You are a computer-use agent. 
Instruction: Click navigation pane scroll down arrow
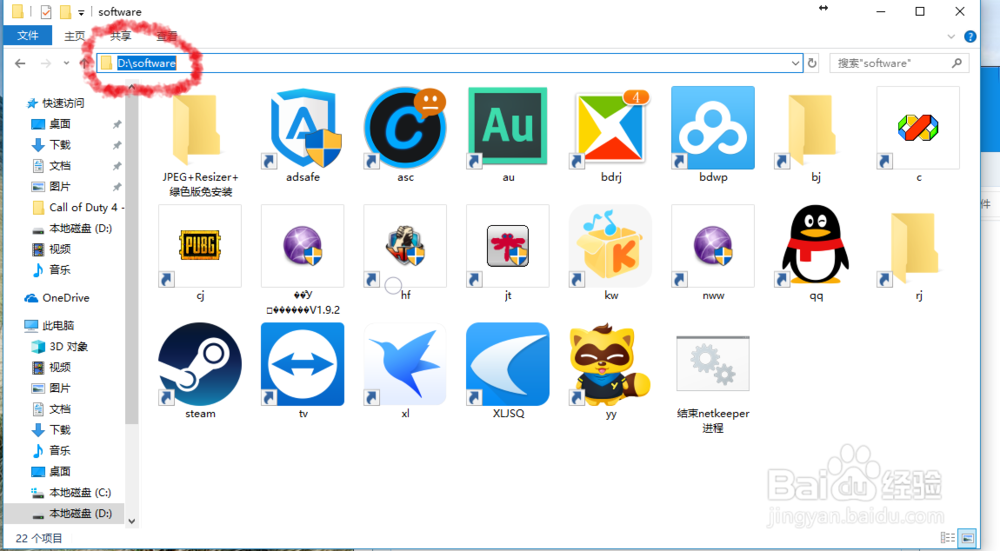[x=131, y=521]
